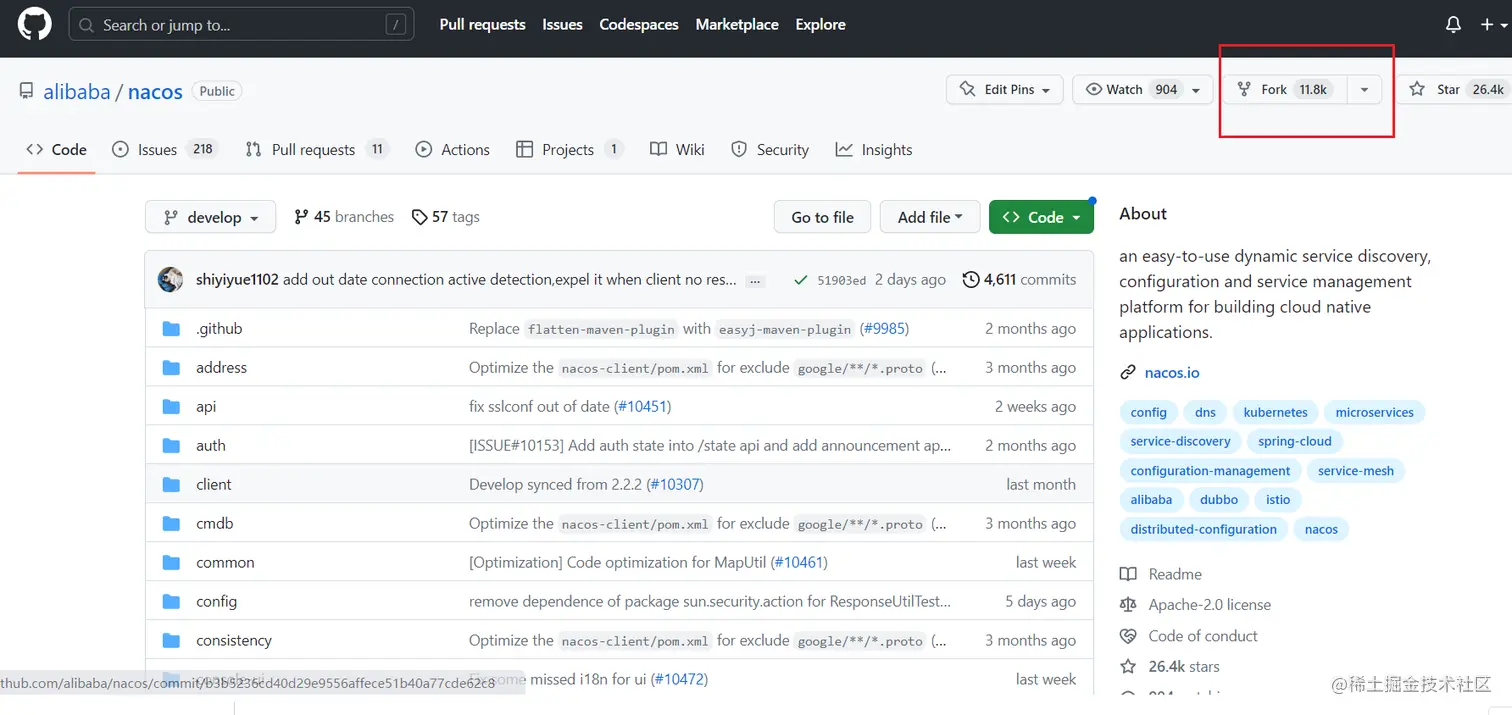Click the dubbo topic tag
This screenshot has width=1512, height=715.
[x=1219, y=499]
